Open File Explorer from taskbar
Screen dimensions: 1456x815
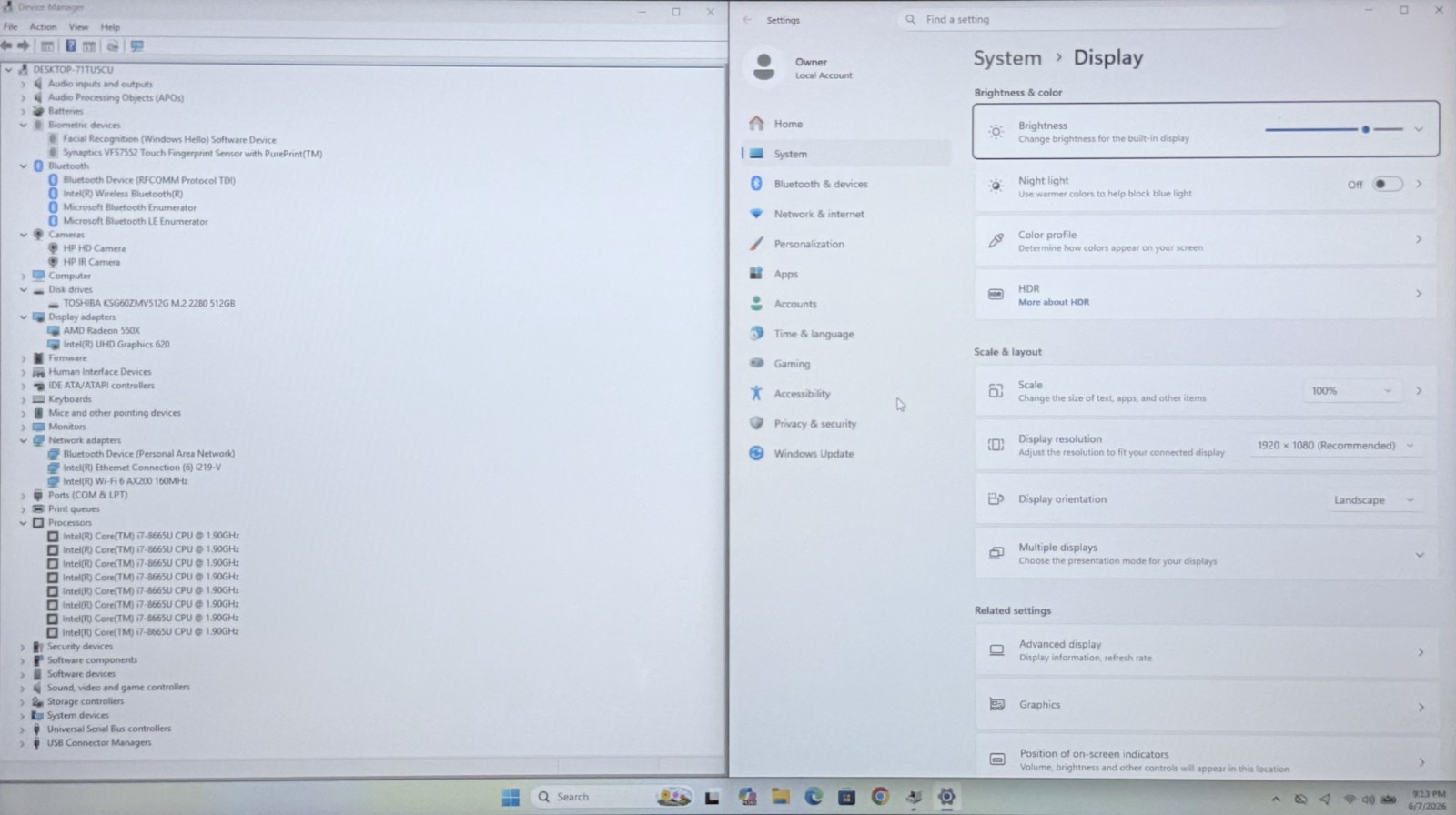click(780, 797)
